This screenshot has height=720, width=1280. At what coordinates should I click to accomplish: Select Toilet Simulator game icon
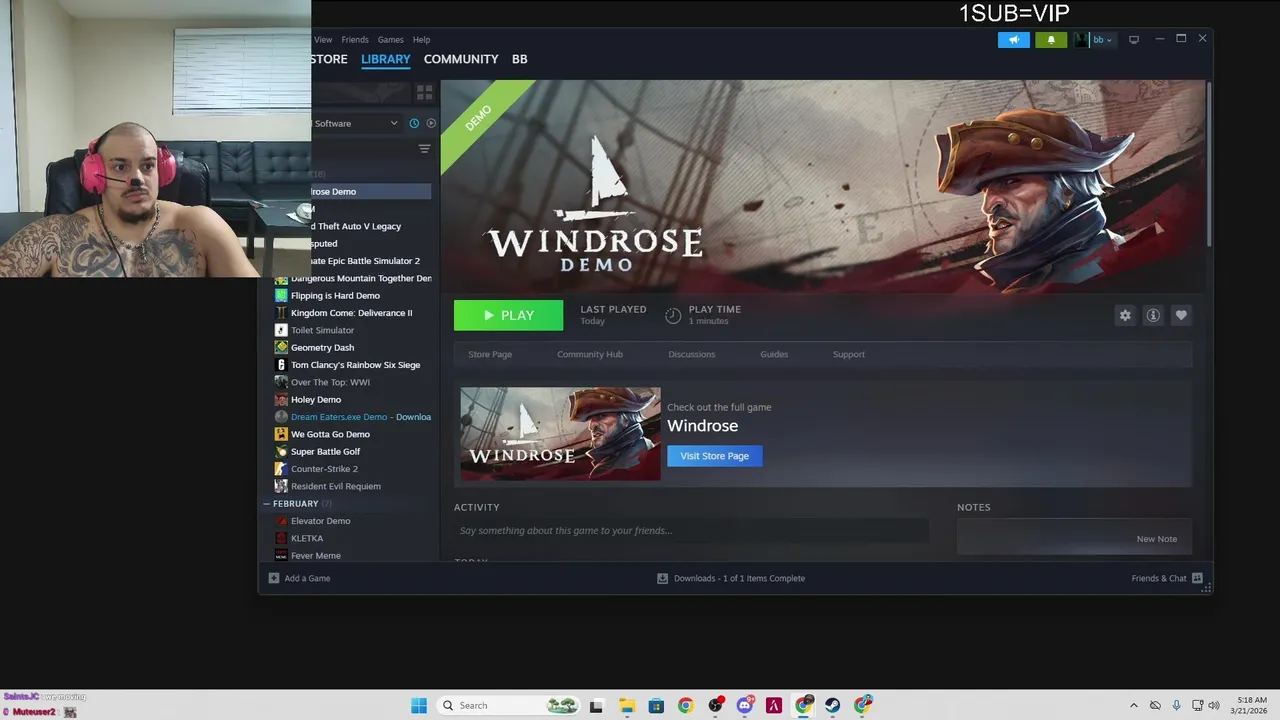[x=281, y=330]
